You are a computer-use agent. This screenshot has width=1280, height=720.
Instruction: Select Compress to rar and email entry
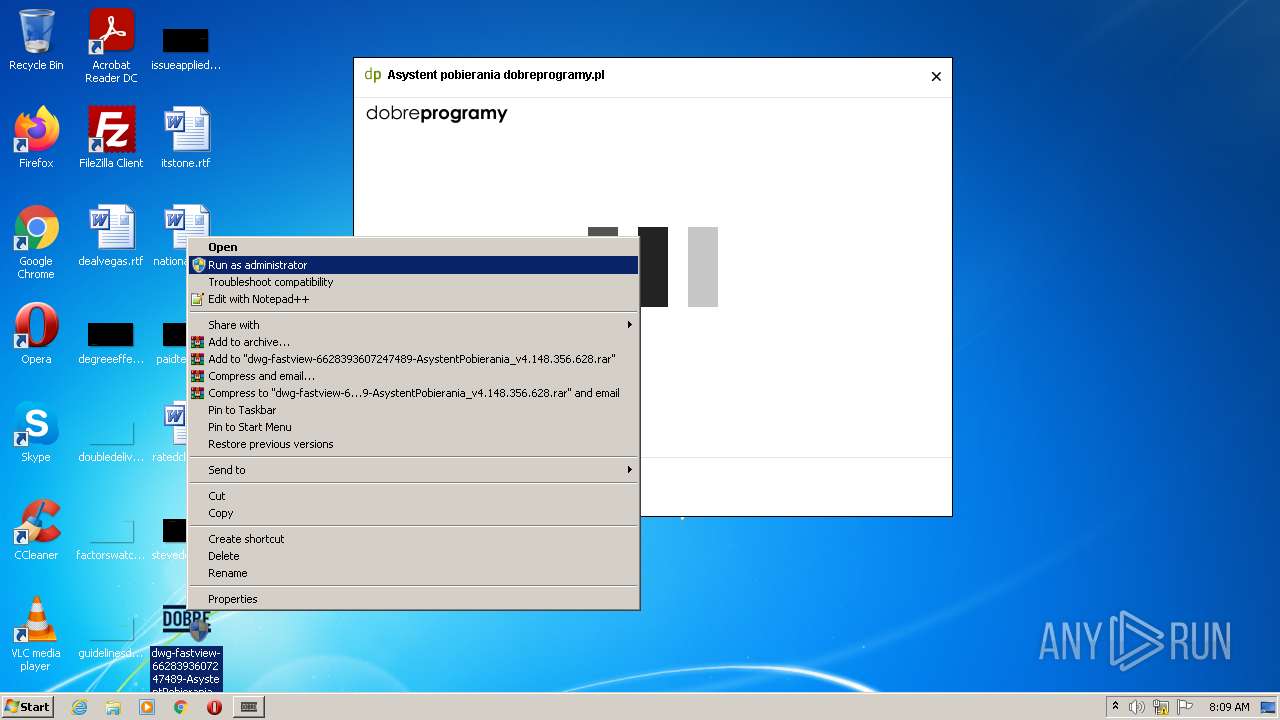pyautogui.click(x=414, y=393)
